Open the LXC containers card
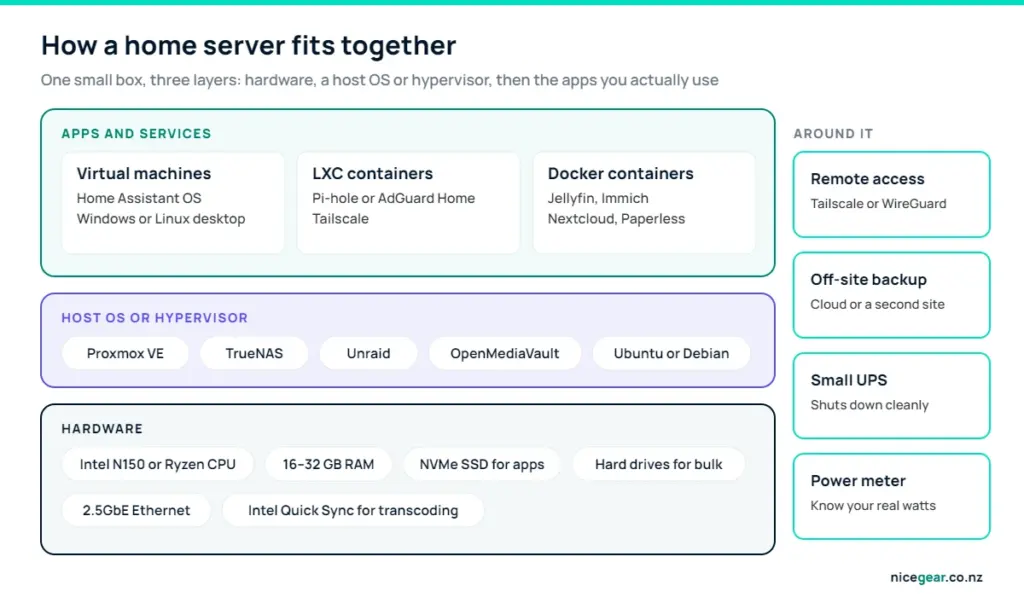This screenshot has width=1024, height=597. (408, 202)
